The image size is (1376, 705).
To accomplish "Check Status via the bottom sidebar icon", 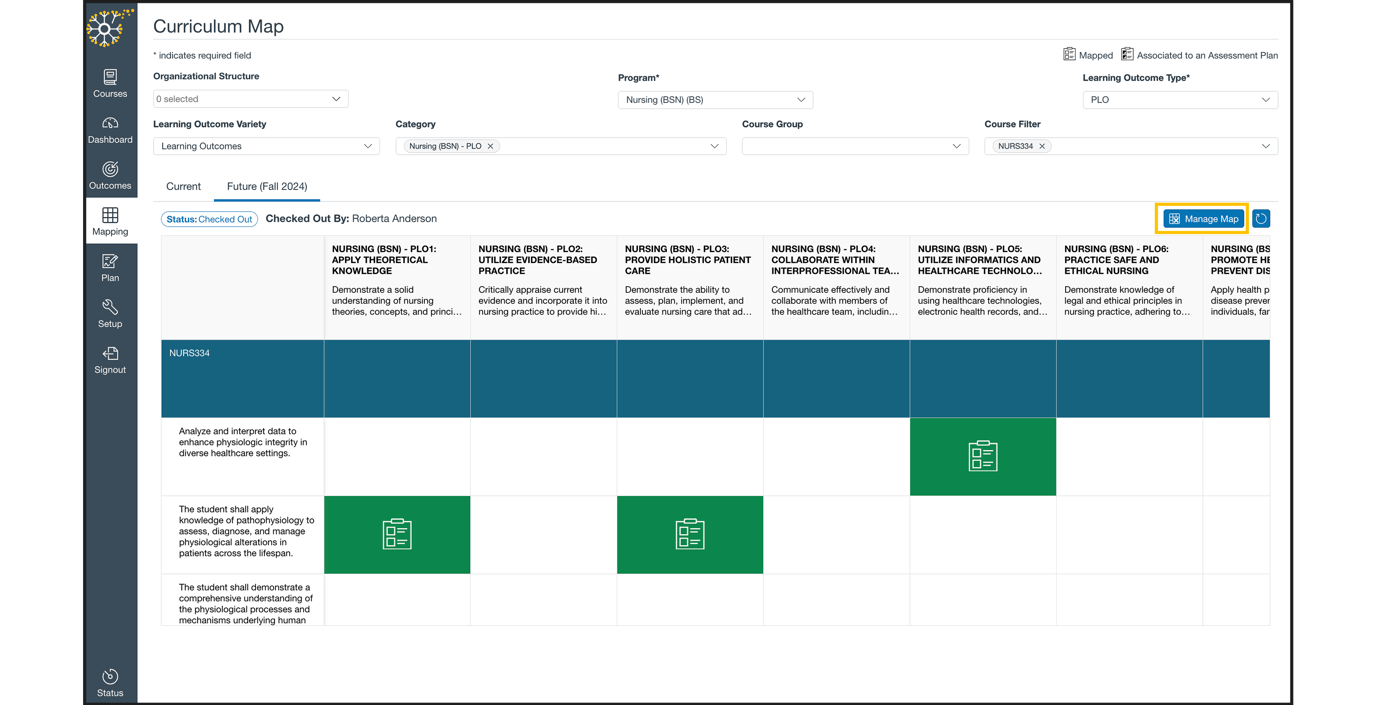I will point(110,681).
